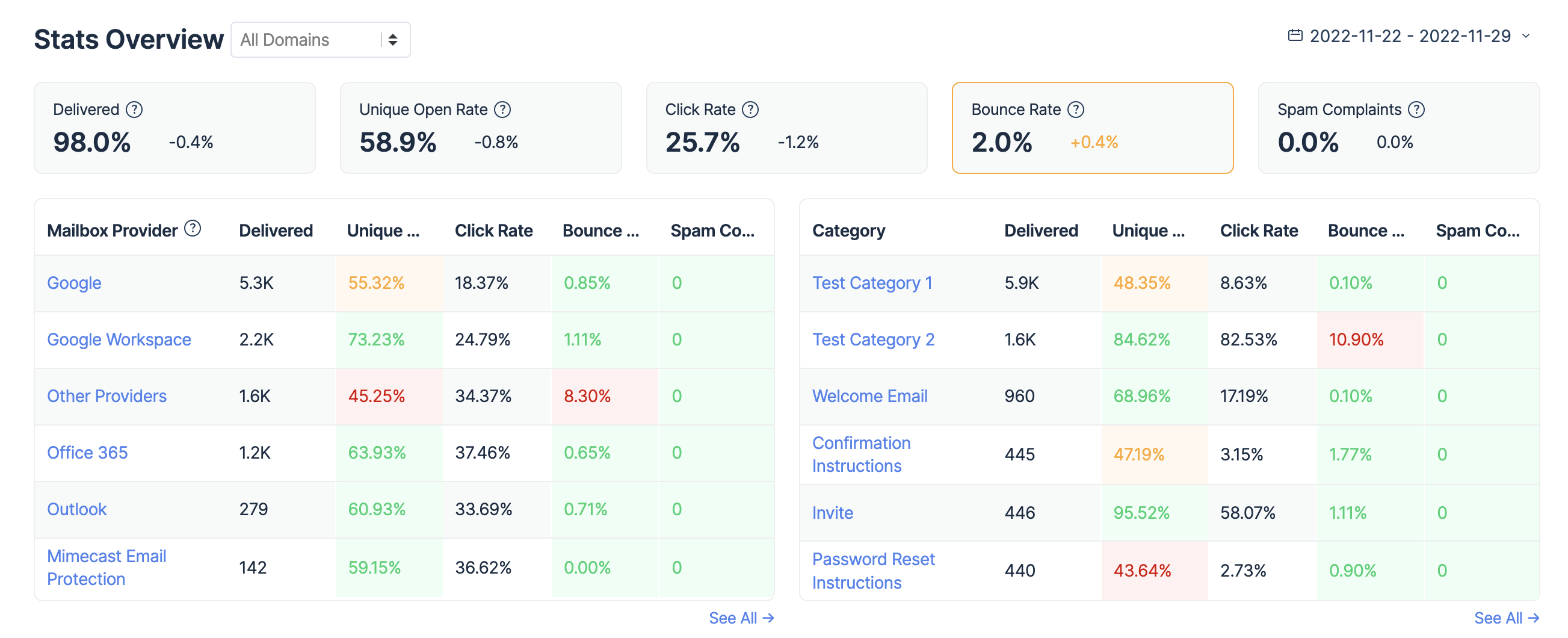Select the Delivered stats card

coord(174,127)
